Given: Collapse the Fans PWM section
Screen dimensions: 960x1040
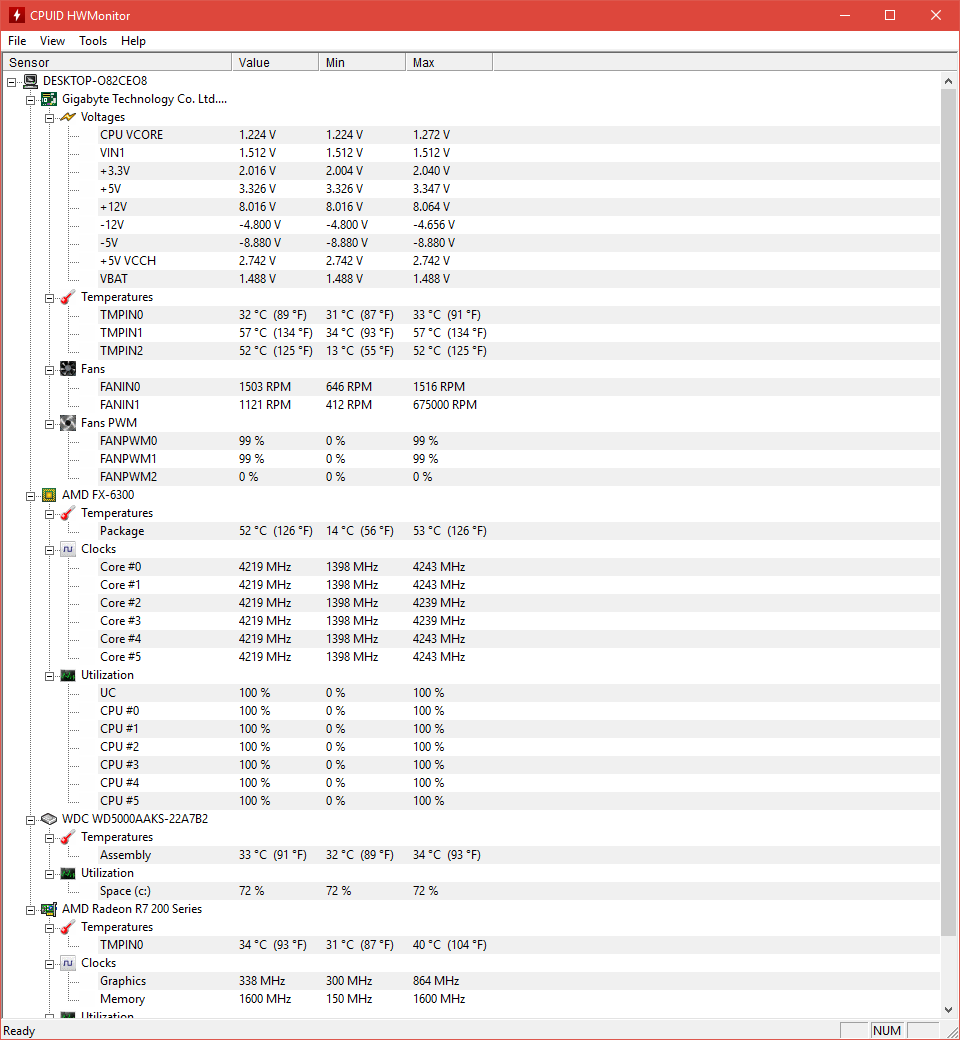Looking at the screenshot, I should click(49, 424).
